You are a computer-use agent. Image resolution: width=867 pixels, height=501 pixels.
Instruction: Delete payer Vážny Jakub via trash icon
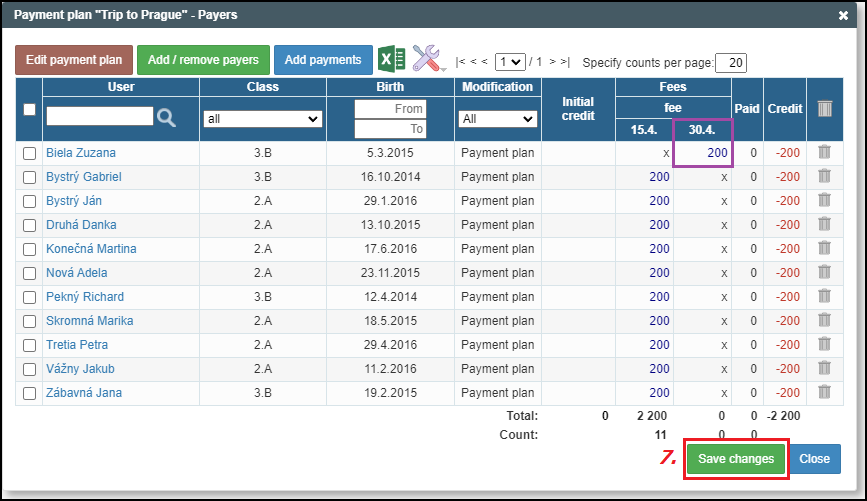pos(824,368)
